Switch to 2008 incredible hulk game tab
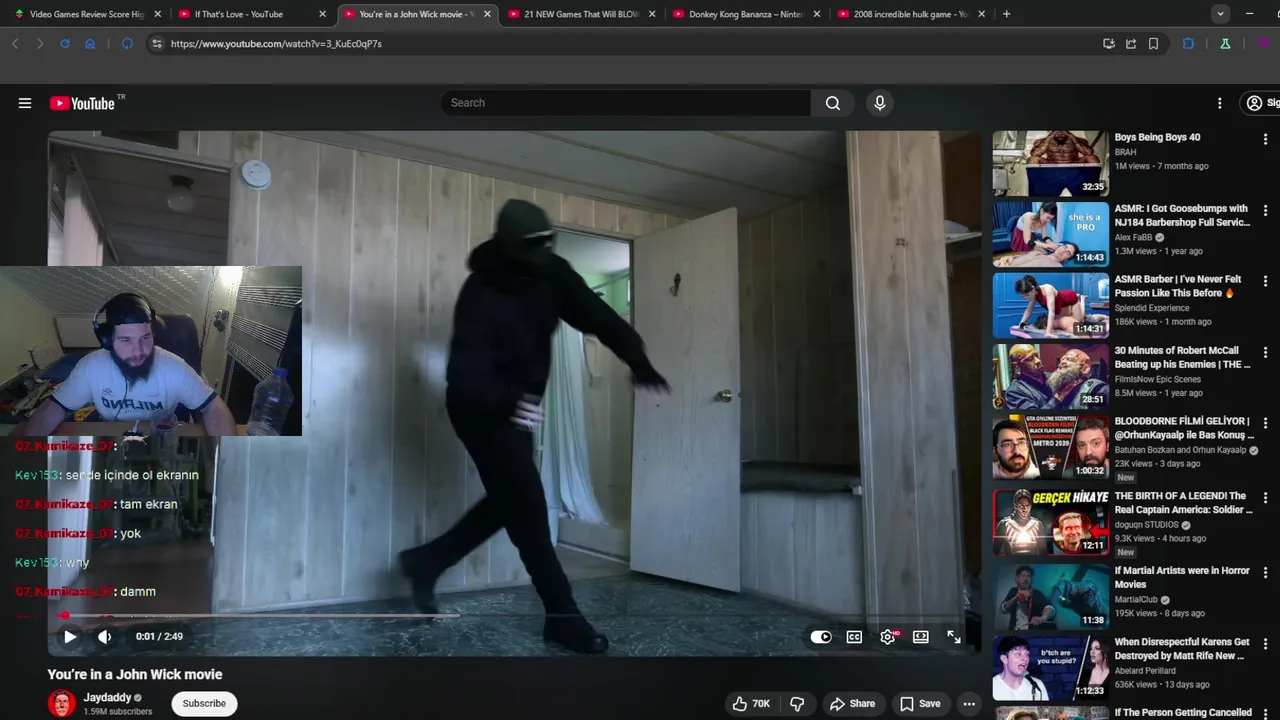This screenshot has width=1280, height=720. 909,14
